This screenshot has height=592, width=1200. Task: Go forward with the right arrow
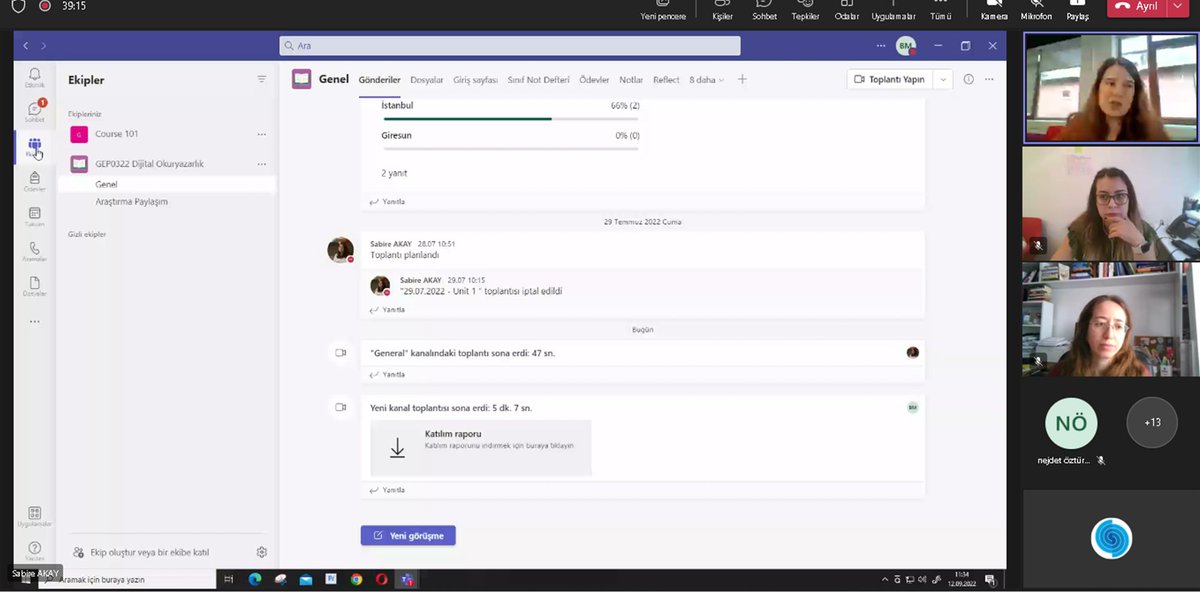(44, 46)
